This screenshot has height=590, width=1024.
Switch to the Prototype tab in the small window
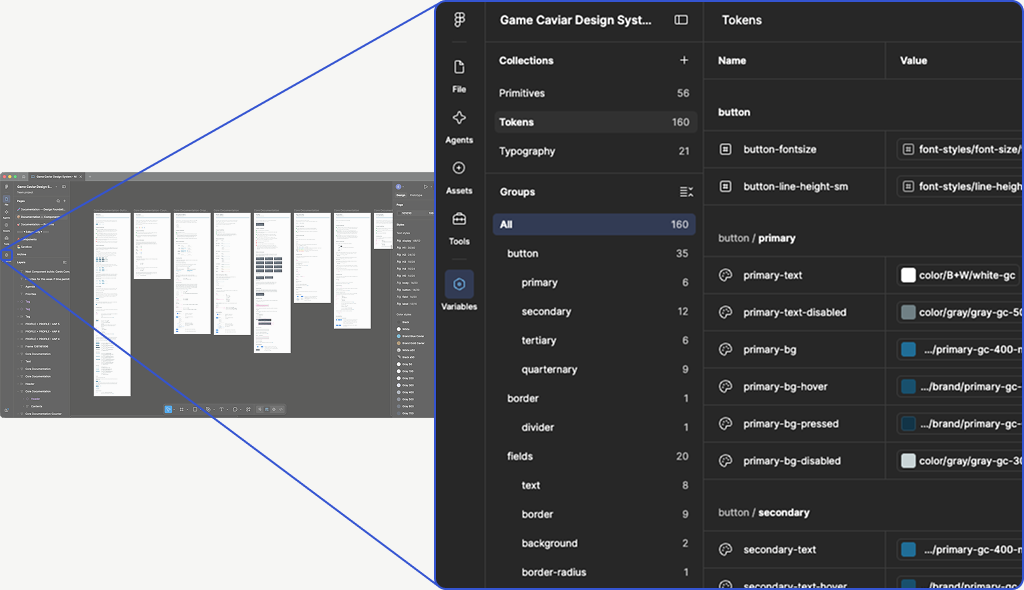point(416,195)
